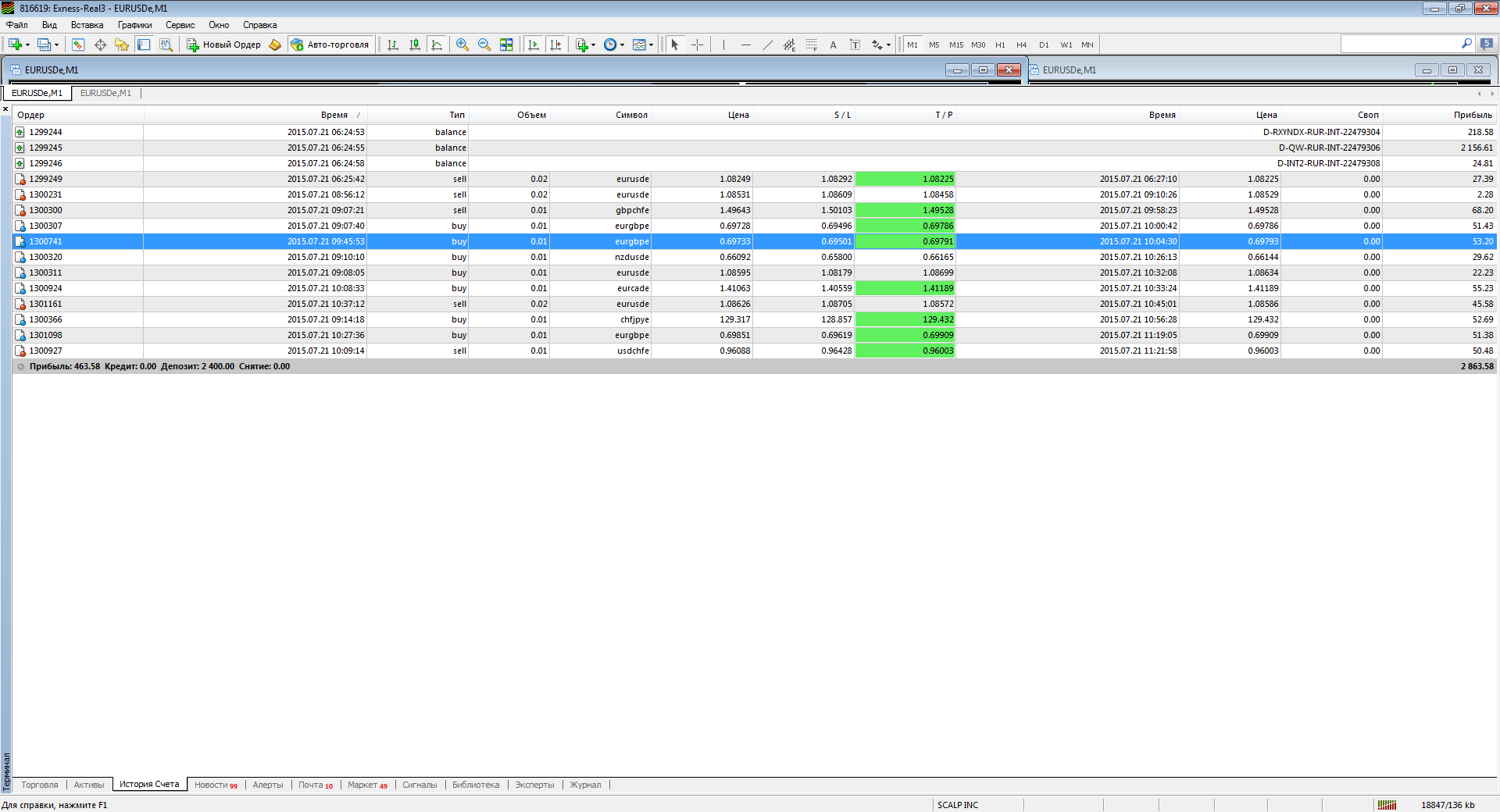Open the Periods clock icon
The image size is (1500, 812).
click(610, 45)
